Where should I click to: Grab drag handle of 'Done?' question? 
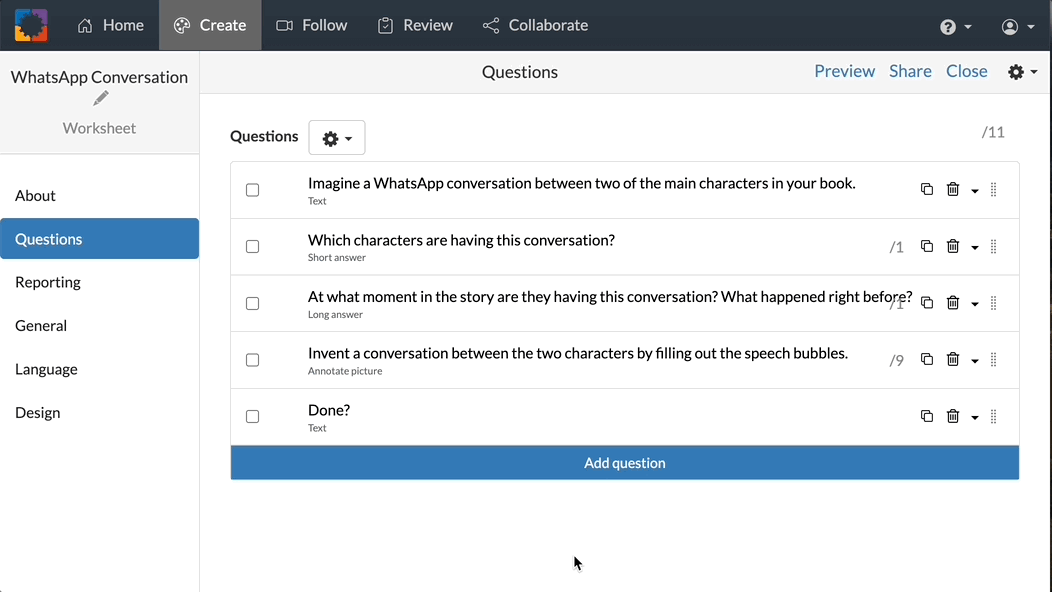point(993,417)
